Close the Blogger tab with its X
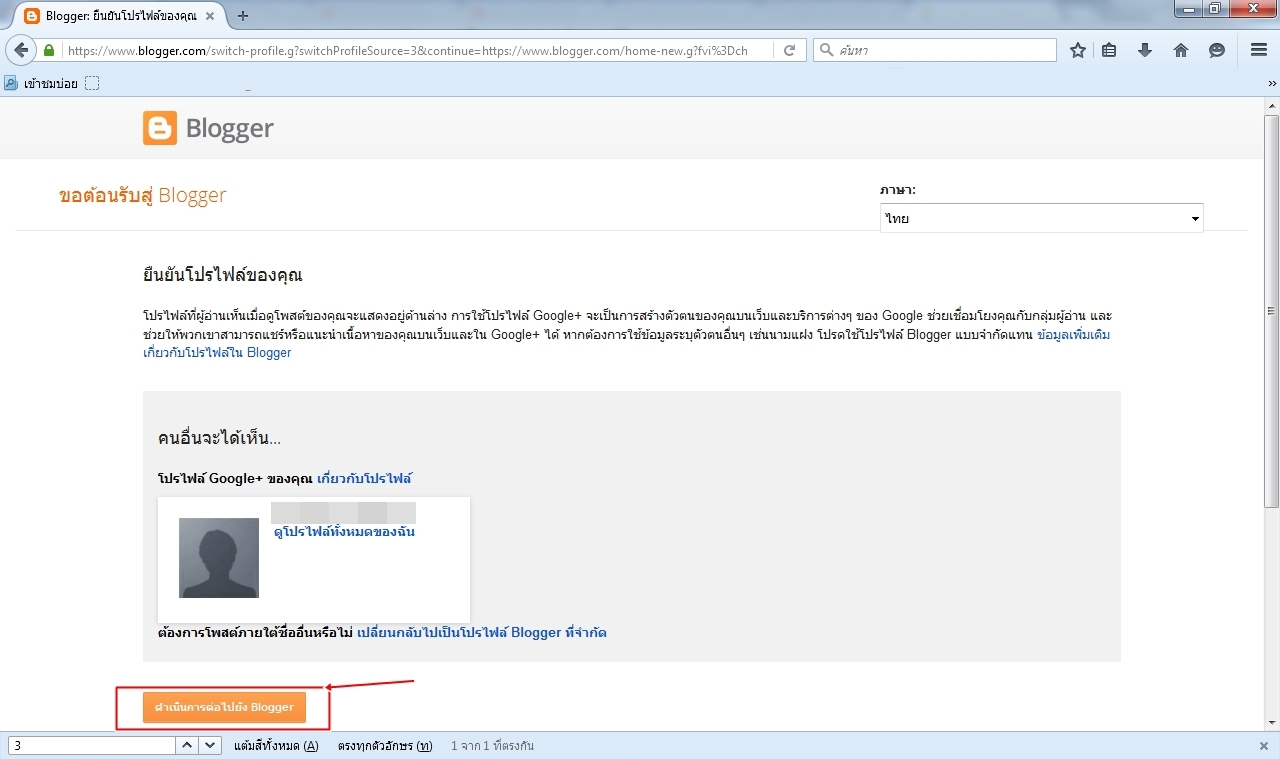The height and width of the screenshot is (759, 1280). click(210, 16)
